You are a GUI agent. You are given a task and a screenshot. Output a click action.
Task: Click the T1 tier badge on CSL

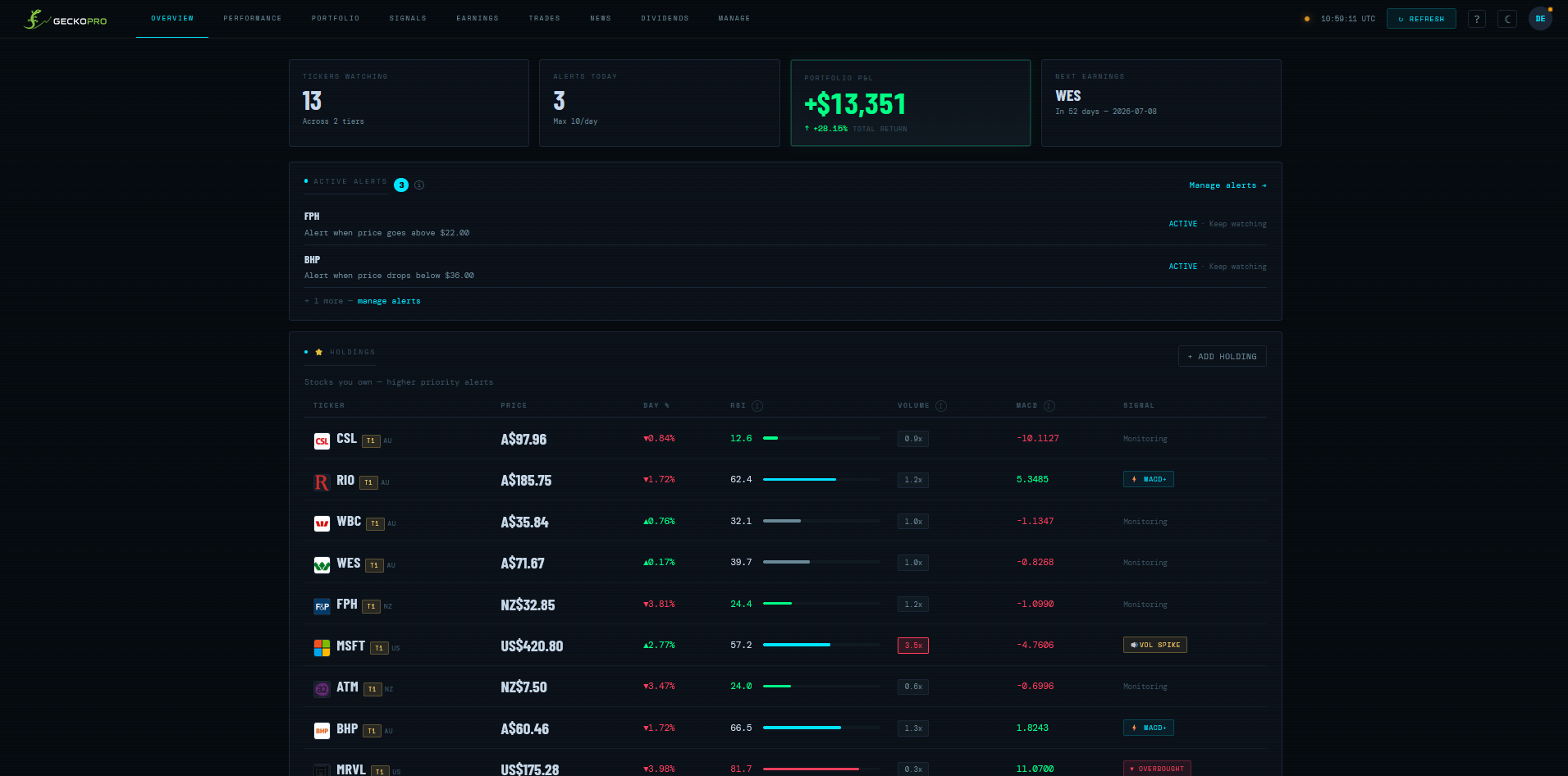click(x=371, y=440)
